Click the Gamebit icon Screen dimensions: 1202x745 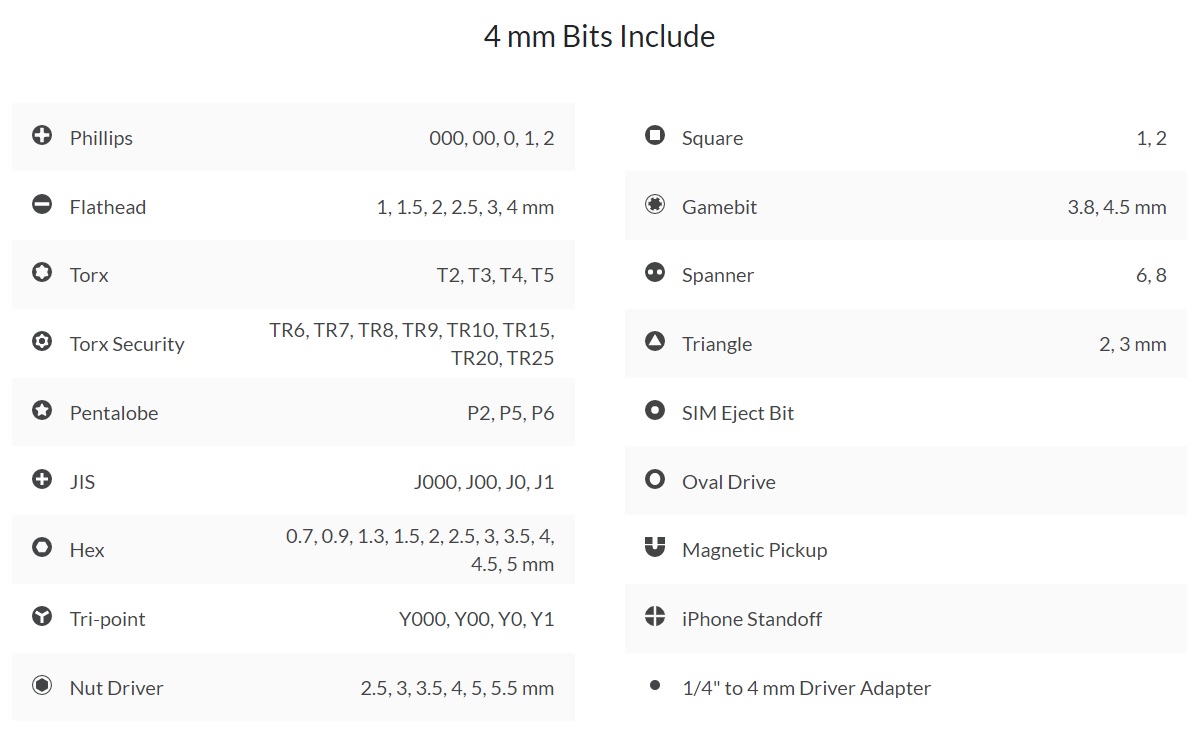point(655,205)
